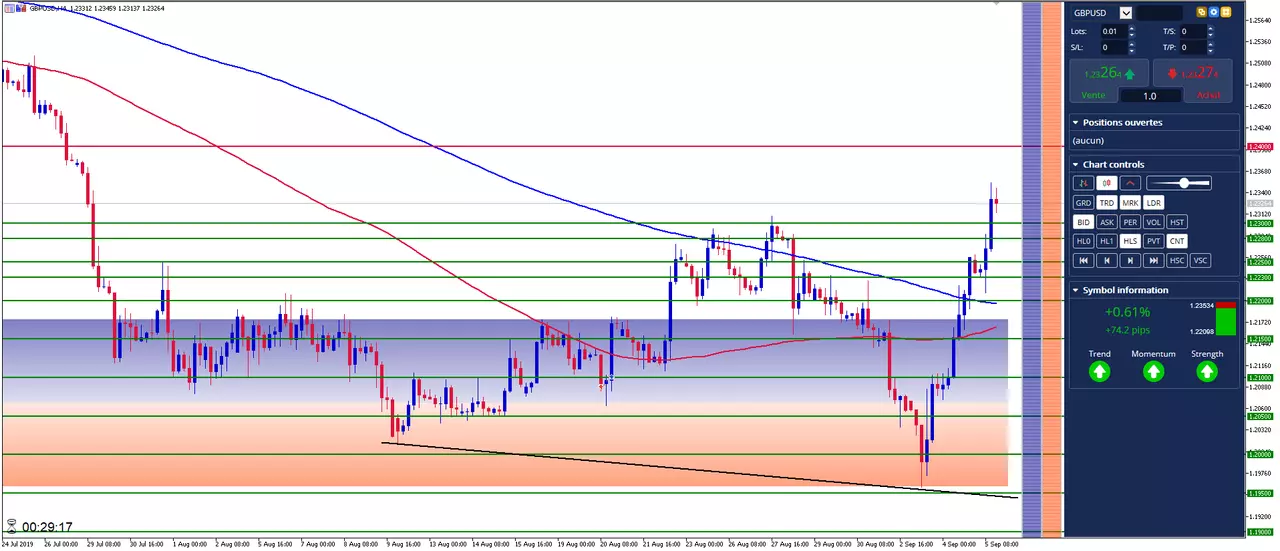Click the 1.23534 daily high value
This screenshot has width=1280, height=551.
click(x=1201, y=305)
